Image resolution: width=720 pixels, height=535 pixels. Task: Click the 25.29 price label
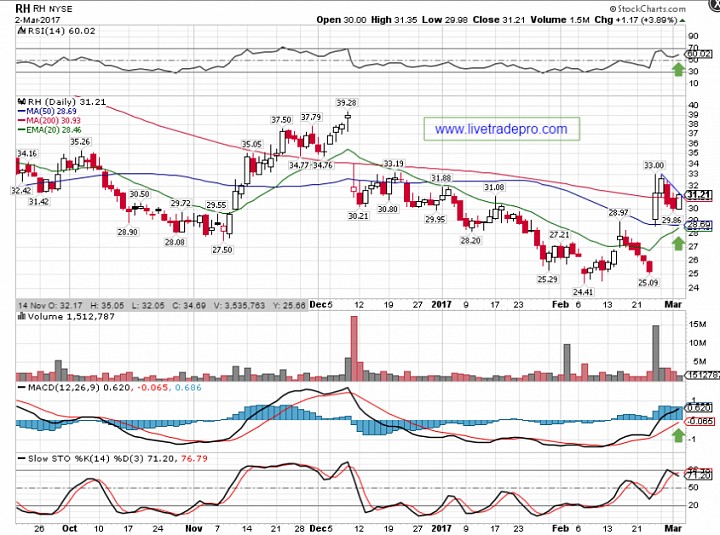[x=547, y=279]
